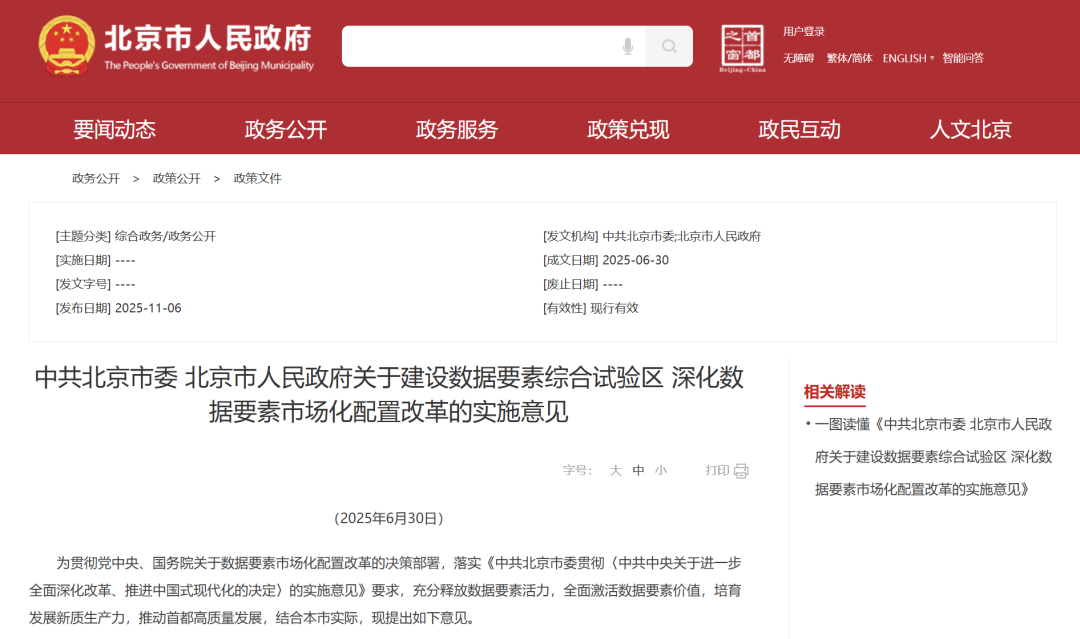
Task: Open the 智能问答 smart Q&A link
Action: [963, 58]
